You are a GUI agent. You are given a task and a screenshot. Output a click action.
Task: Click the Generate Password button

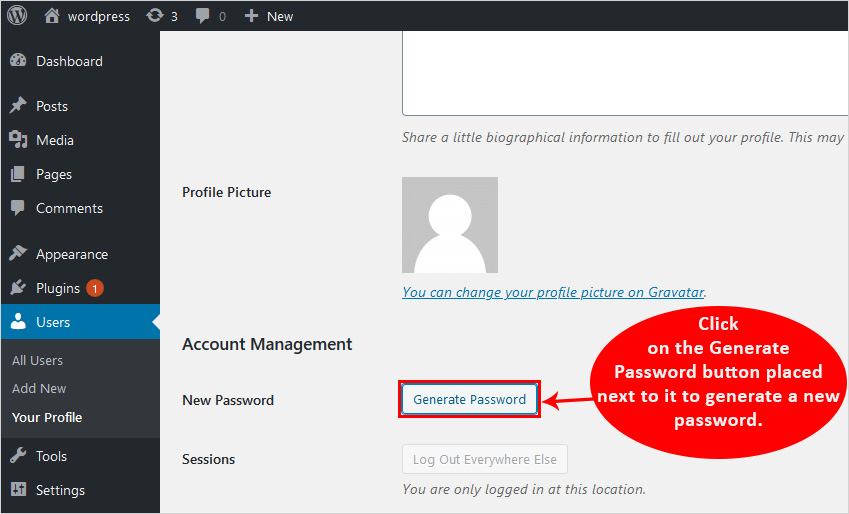(469, 399)
